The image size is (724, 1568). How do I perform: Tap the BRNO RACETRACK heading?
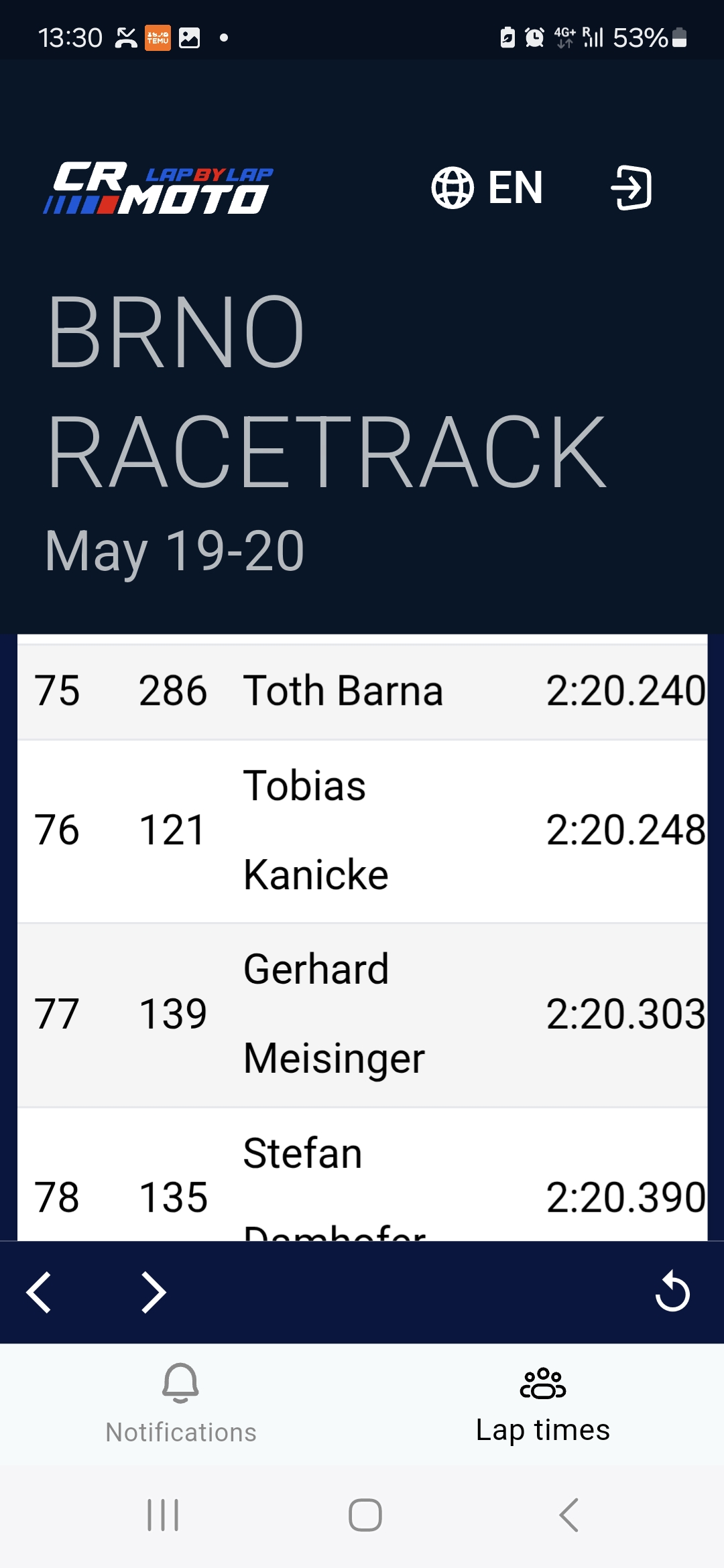coord(326,392)
